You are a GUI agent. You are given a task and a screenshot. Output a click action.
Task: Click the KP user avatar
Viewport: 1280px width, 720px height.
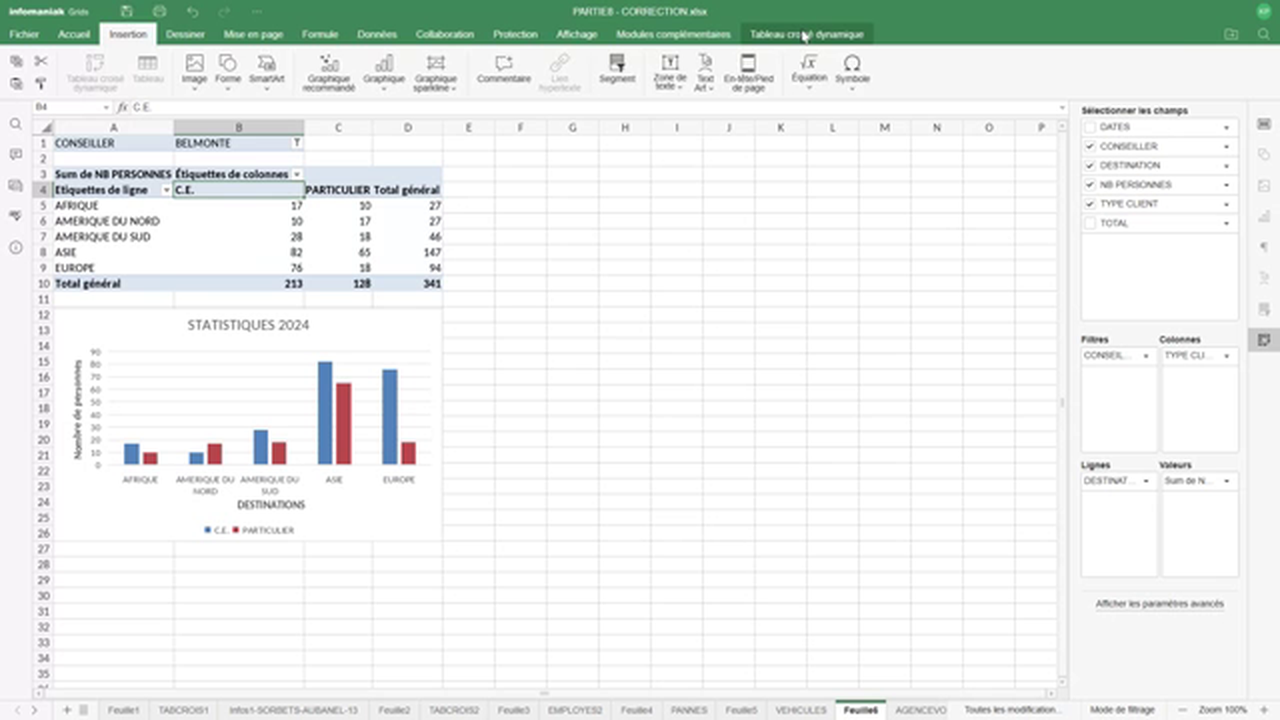[1264, 11]
